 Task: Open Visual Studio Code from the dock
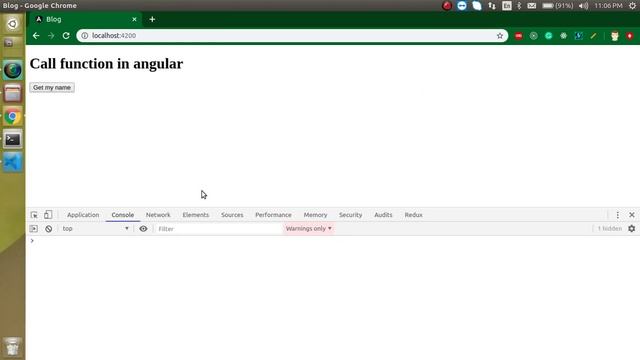pos(13,162)
